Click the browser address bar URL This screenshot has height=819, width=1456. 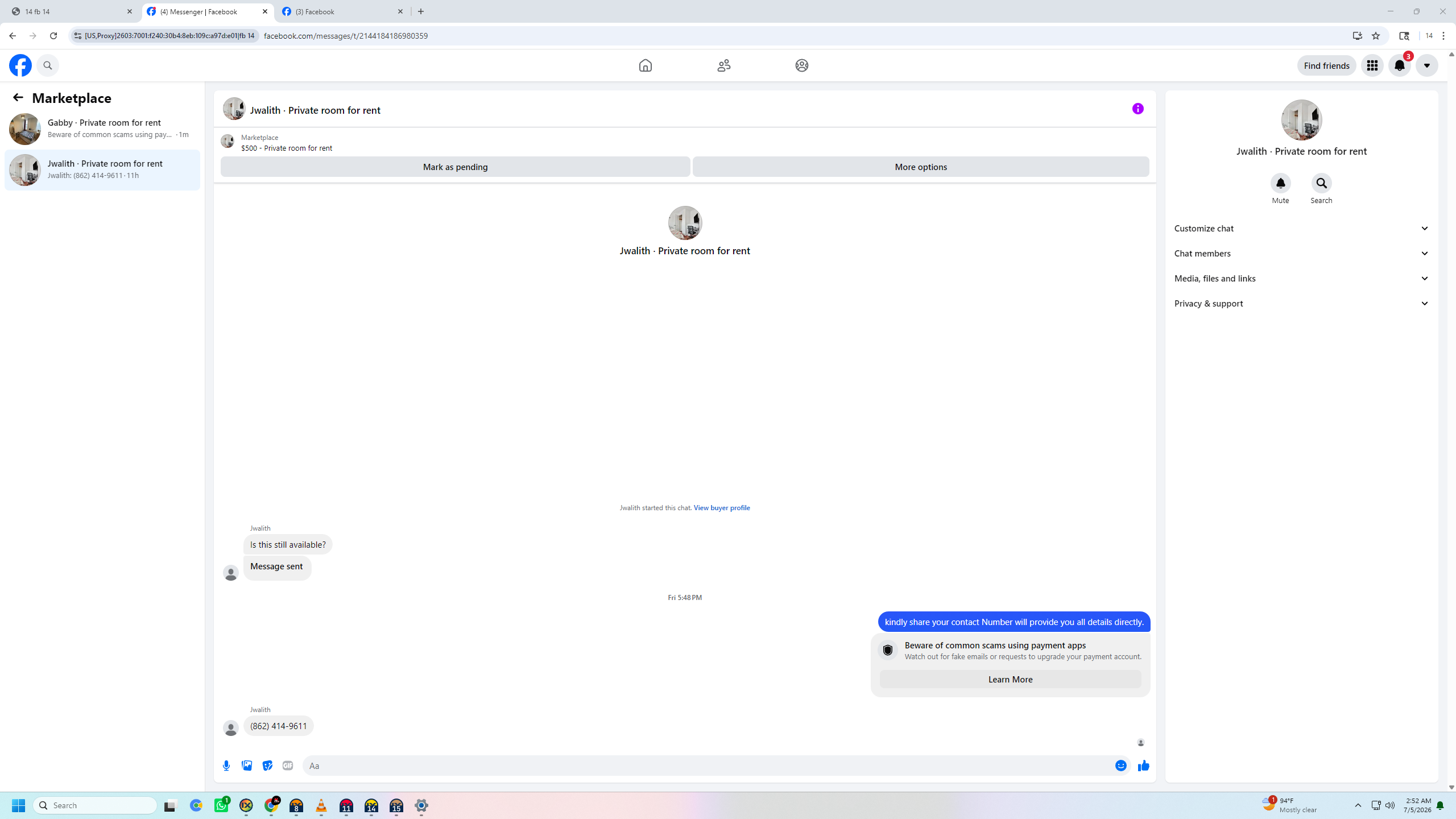(346, 36)
